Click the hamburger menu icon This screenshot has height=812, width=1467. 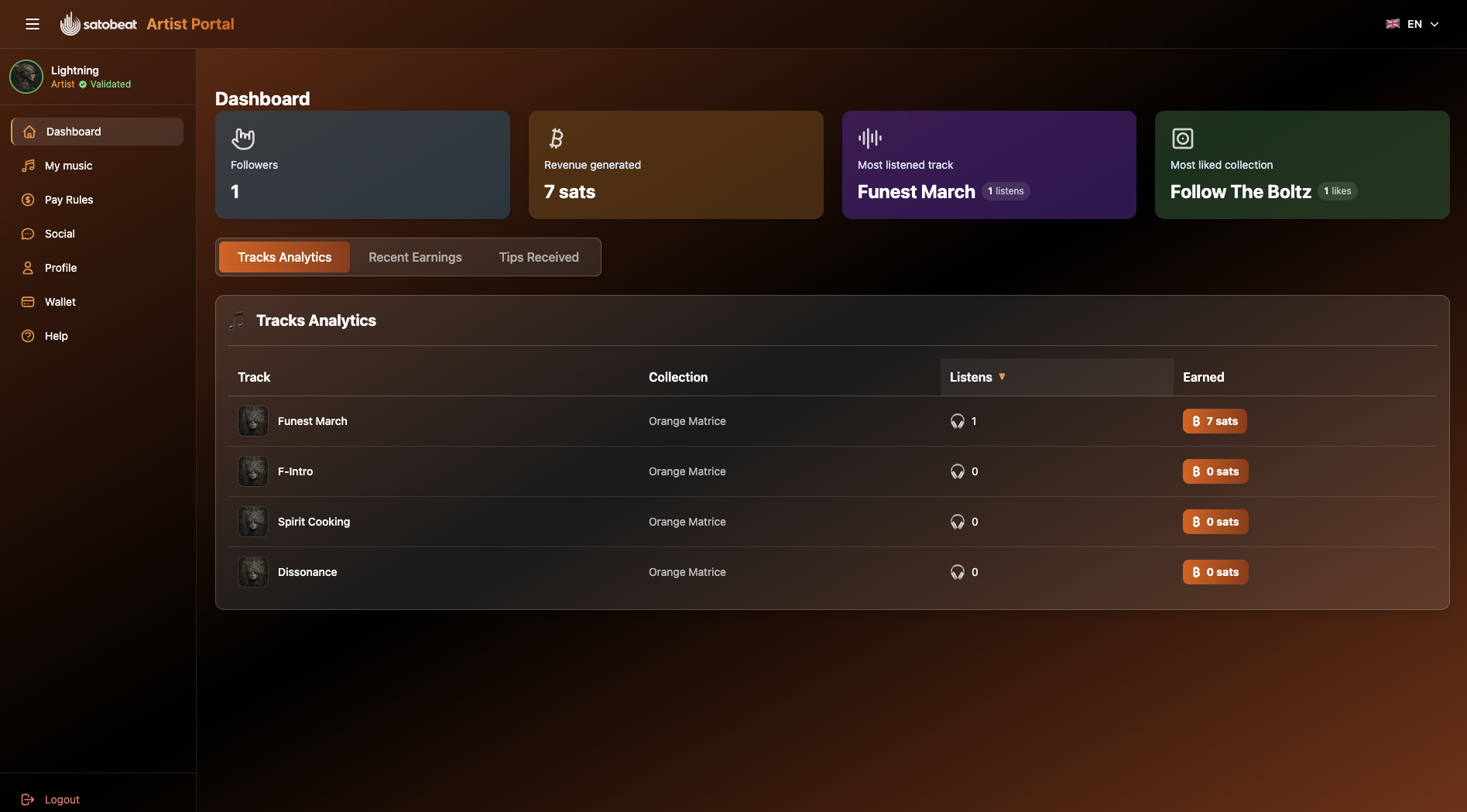[33, 24]
